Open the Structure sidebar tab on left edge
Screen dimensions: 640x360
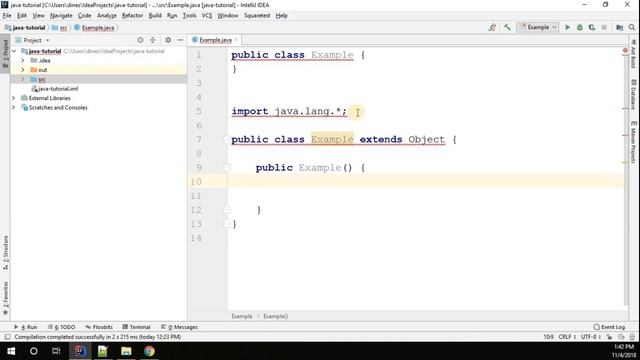click(5, 252)
